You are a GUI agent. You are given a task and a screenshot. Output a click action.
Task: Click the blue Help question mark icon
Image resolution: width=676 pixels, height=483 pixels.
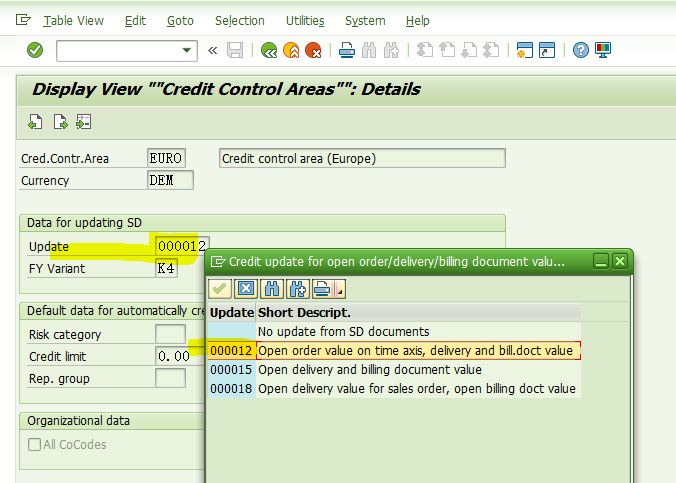[581, 50]
